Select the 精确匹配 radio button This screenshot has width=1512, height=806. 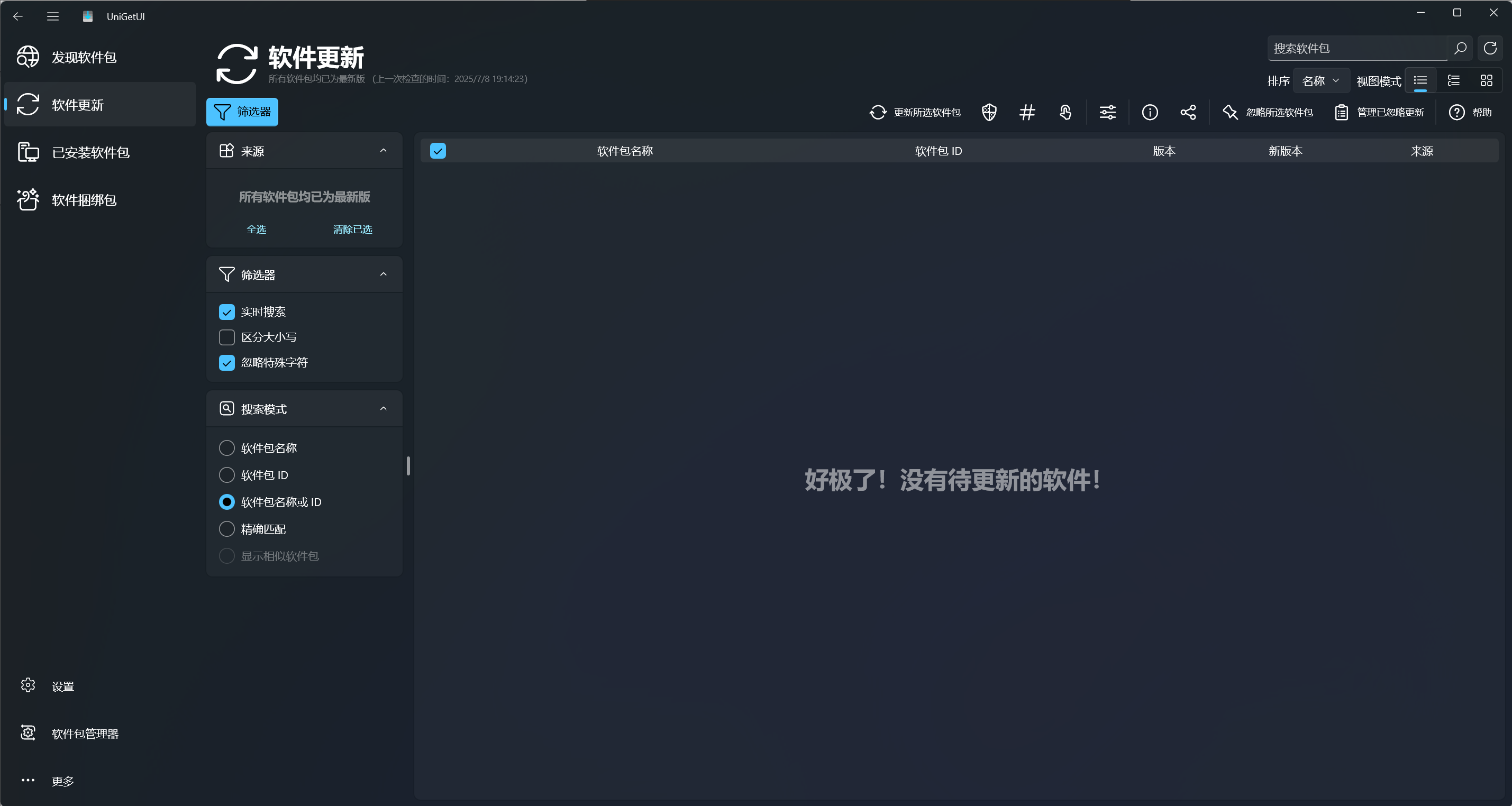(226, 528)
